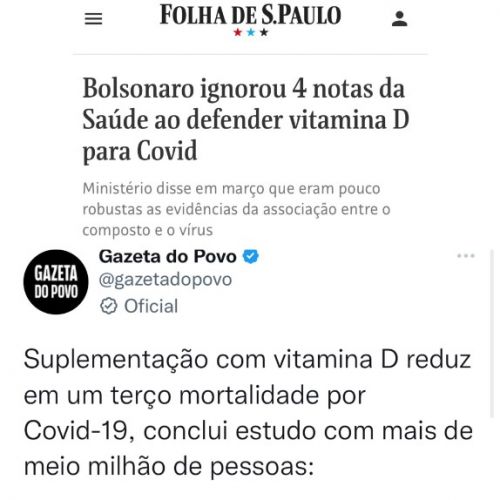Click the @gazetadopovo handle
Viewport: 500px width, 500px height.
[x=165, y=280]
